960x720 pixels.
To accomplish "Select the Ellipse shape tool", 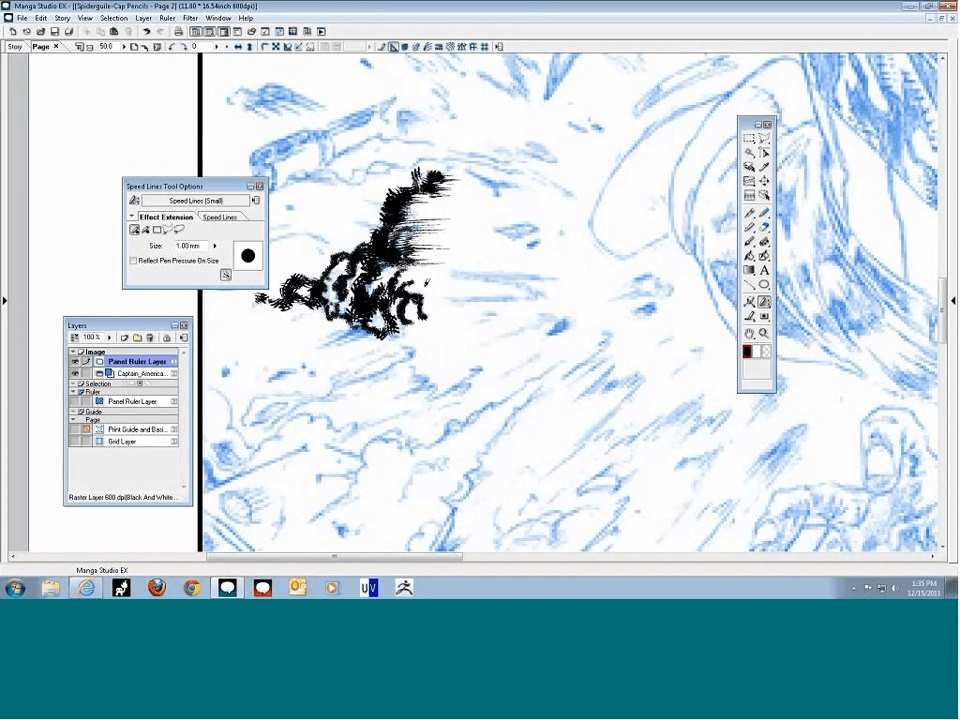I will (764, 285).
